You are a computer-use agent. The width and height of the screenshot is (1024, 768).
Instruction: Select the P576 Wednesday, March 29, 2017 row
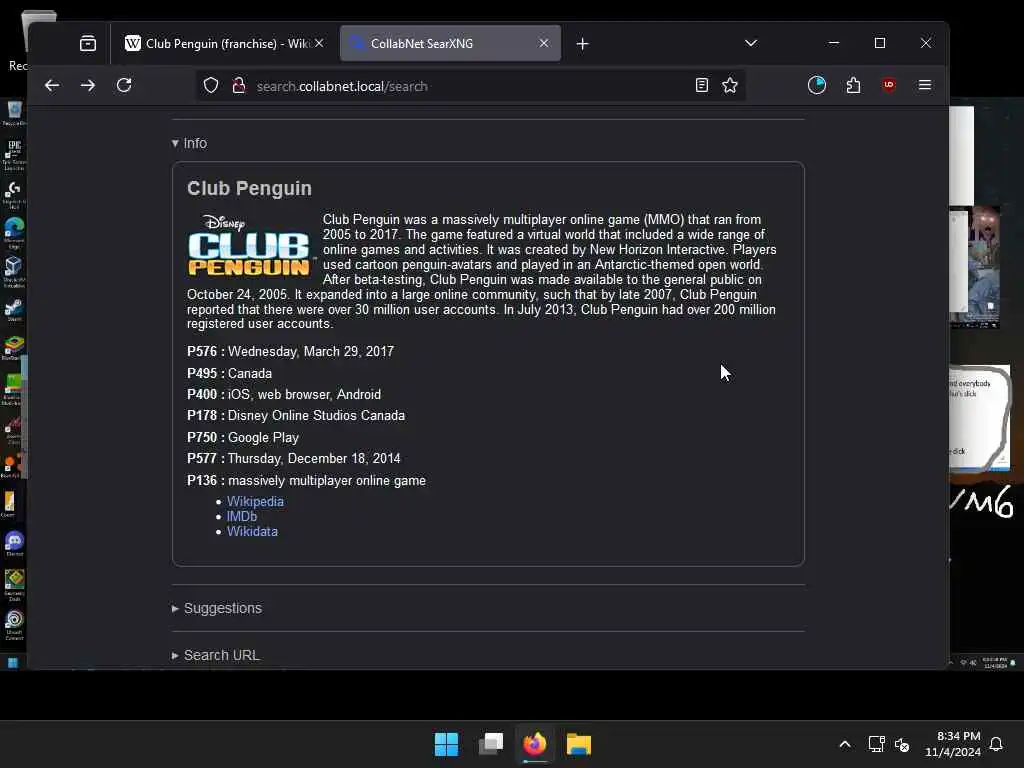point(291,351)
